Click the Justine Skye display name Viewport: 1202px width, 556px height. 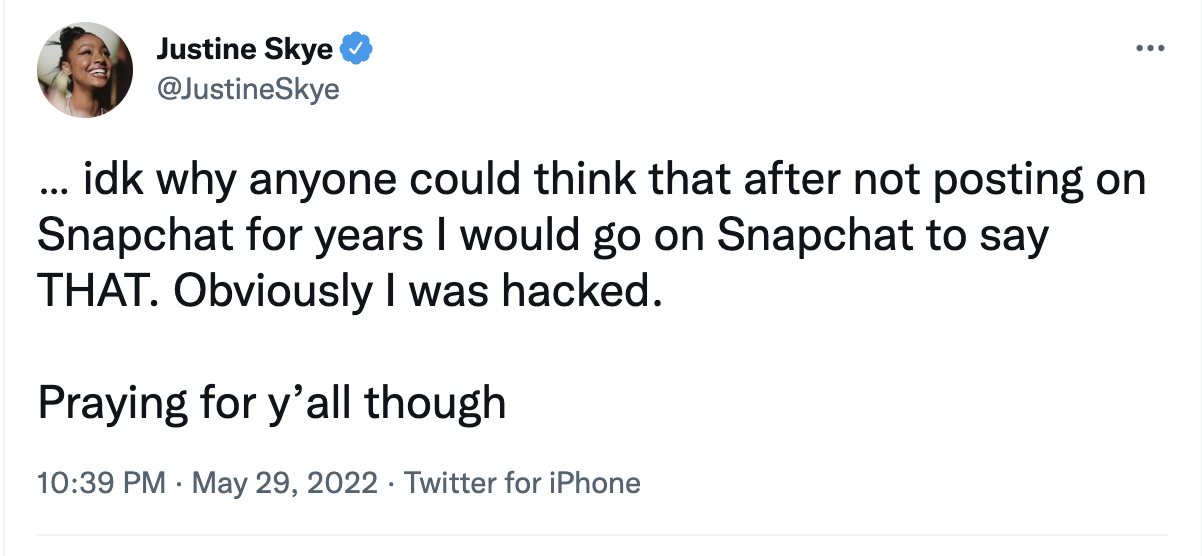tap(247, 48)
